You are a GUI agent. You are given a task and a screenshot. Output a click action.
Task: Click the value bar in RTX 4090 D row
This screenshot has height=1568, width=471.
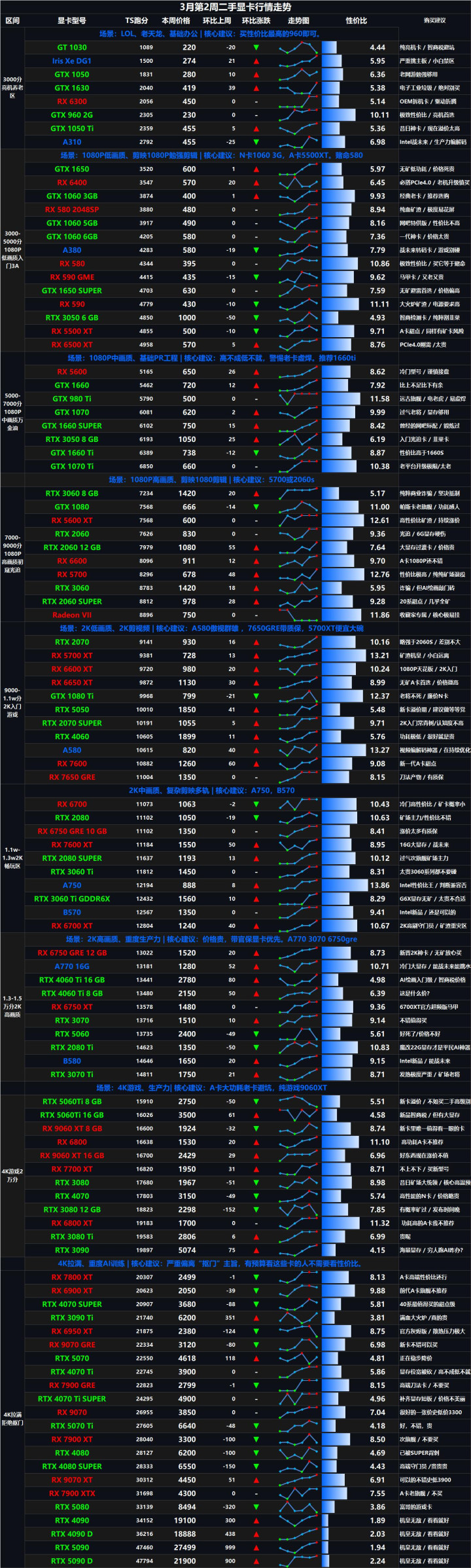click(x=325, y=1534)
